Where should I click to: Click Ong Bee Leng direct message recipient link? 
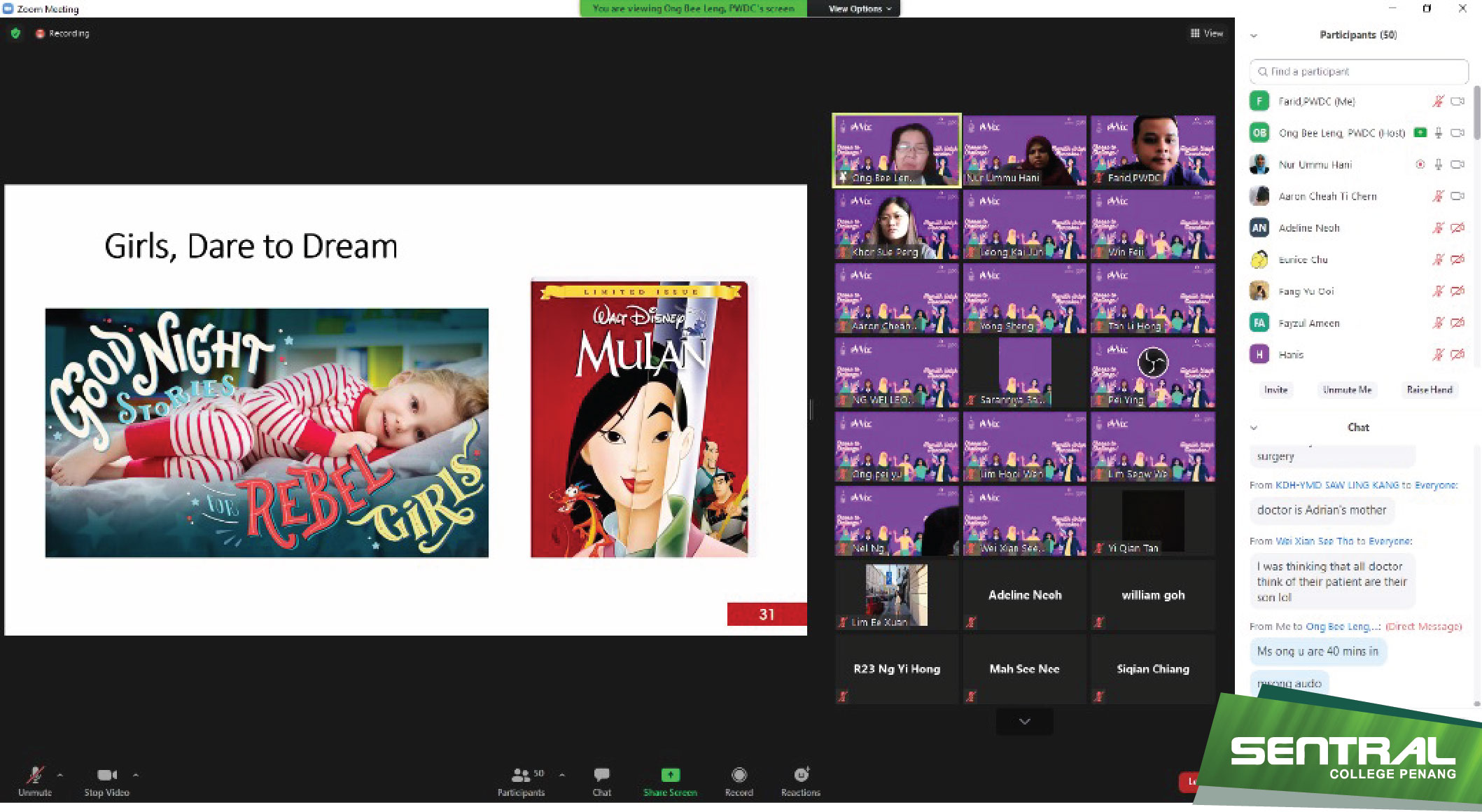[1342, 626]
